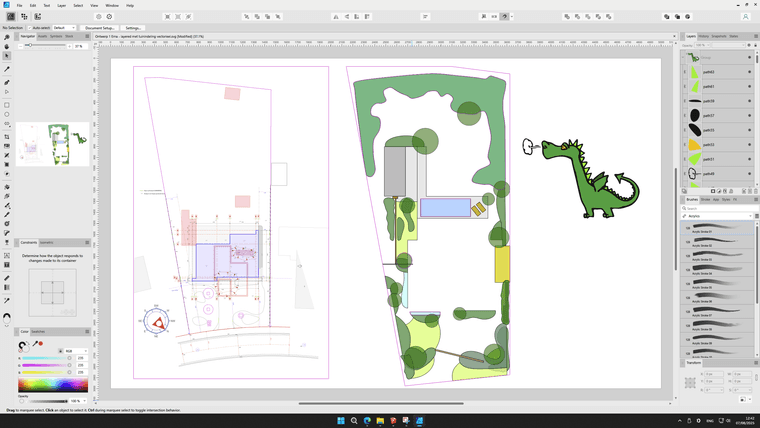The image size is (760, 428).
Task: Select the Zoom tool at the top of the tools
Action: pyautogui.click(x=7, y=37)
